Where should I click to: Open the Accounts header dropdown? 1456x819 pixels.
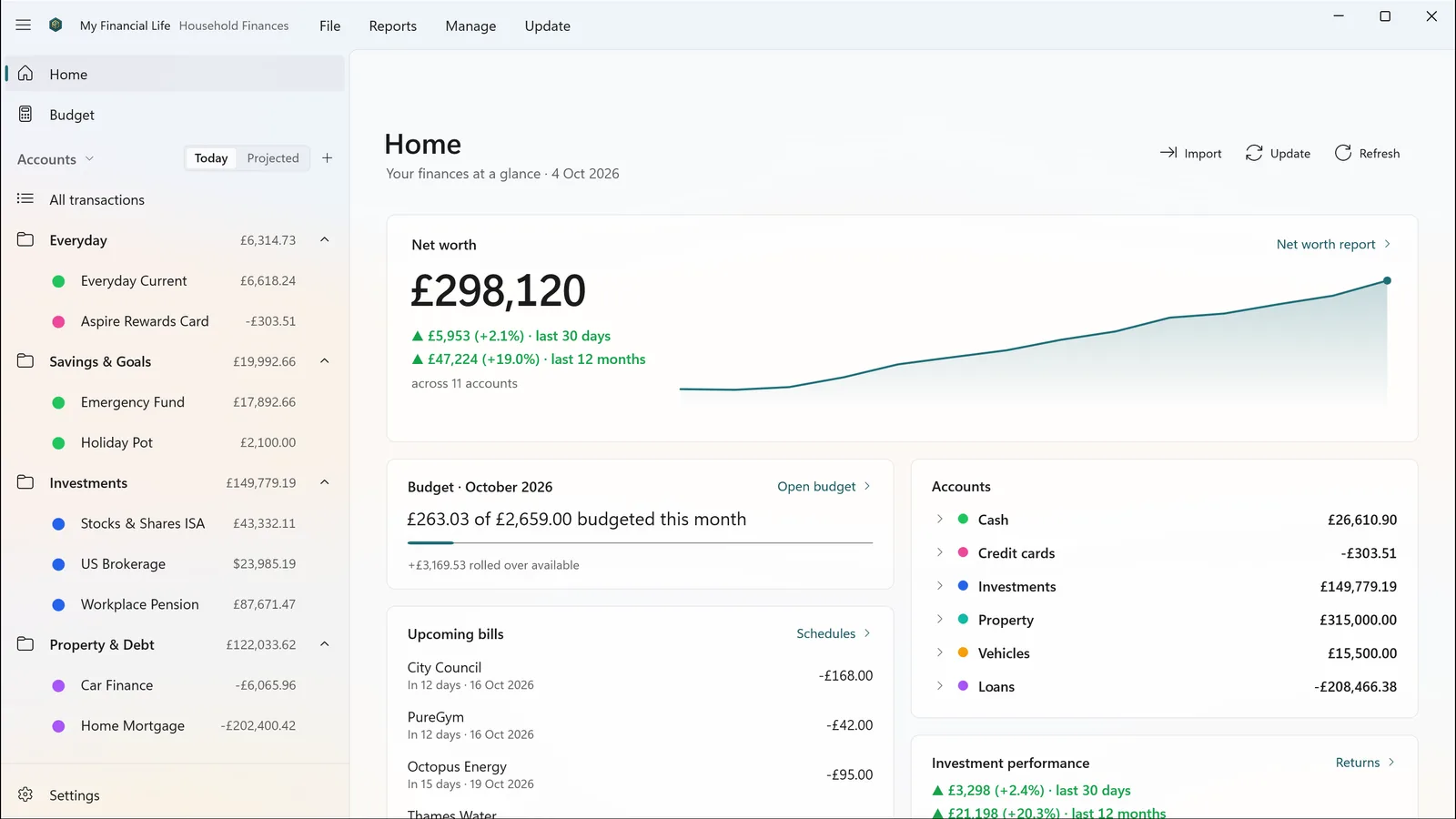point(56,159)
